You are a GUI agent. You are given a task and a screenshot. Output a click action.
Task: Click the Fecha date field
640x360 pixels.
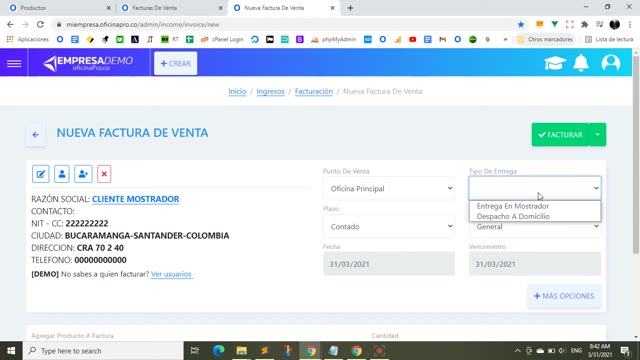(389, 264)
